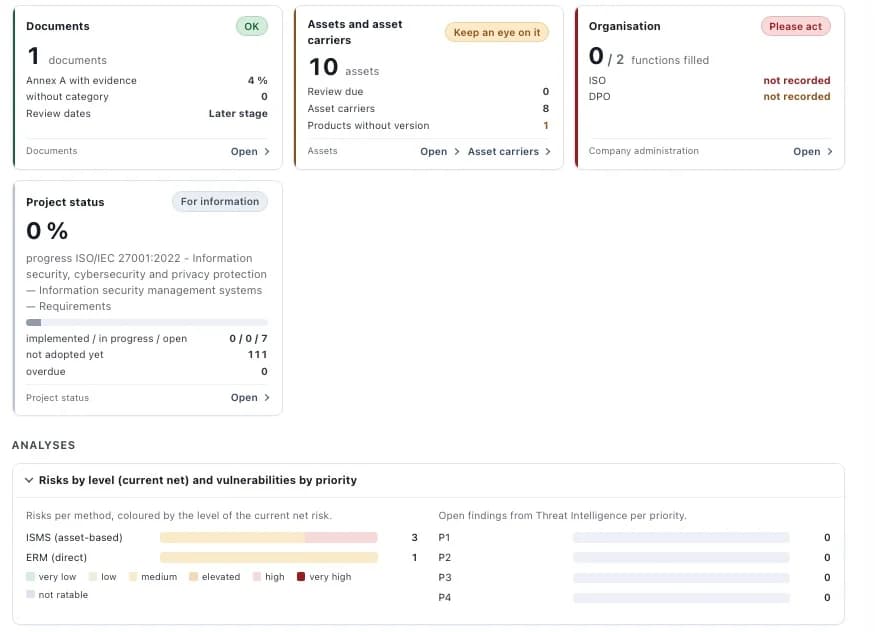Screen dimensions: 878x632
Task: Click the without category row label
Action: pos(67,97)
